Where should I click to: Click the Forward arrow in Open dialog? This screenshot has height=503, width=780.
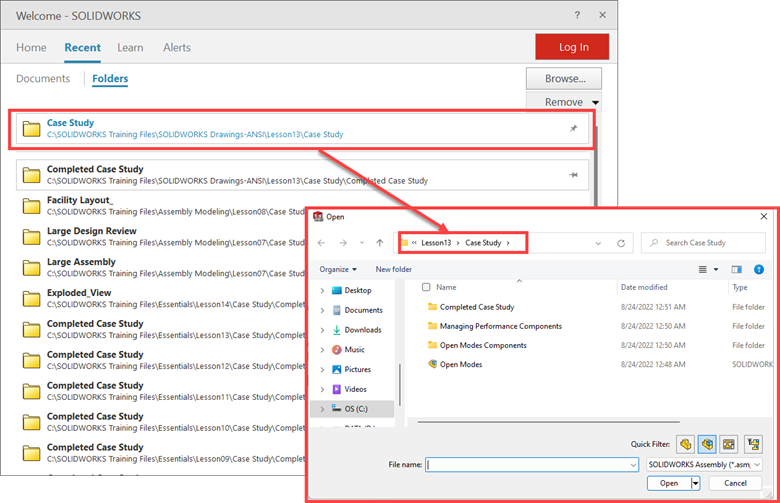[x=343, y=243]
